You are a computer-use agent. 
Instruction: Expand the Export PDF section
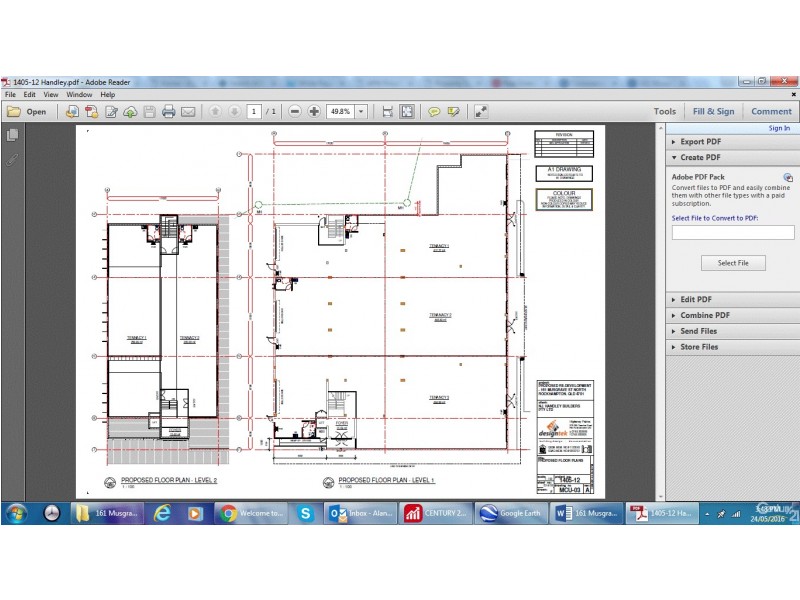coord(700,142)
